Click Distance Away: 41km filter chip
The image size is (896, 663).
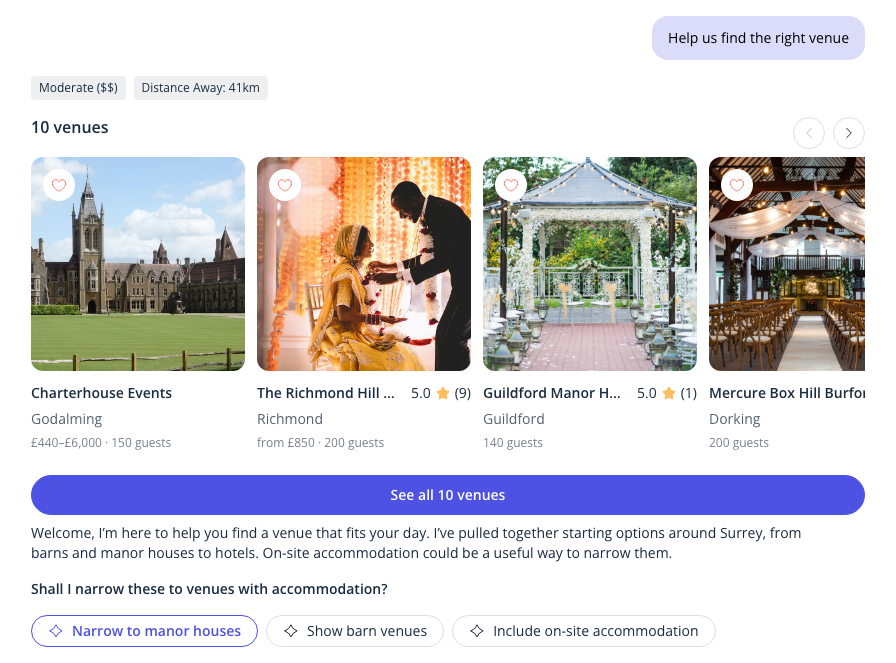pyautogui.click(x=201, y=88)
